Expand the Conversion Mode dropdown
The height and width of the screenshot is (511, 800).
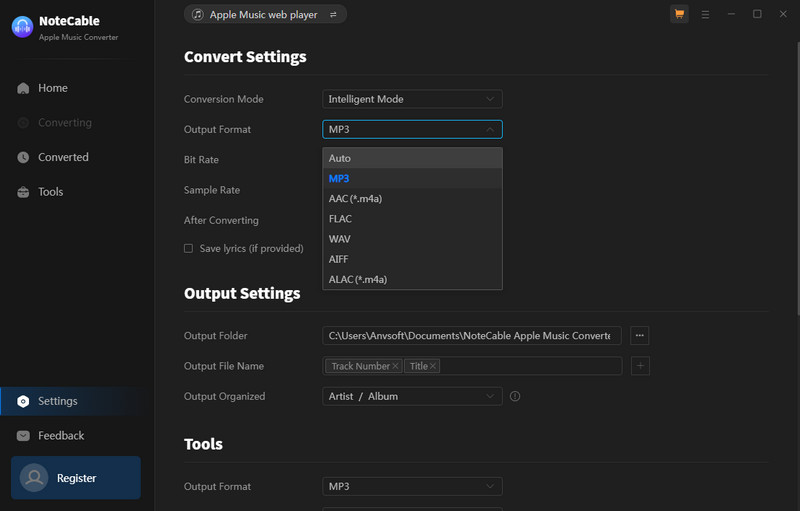[x=412, y=99]
